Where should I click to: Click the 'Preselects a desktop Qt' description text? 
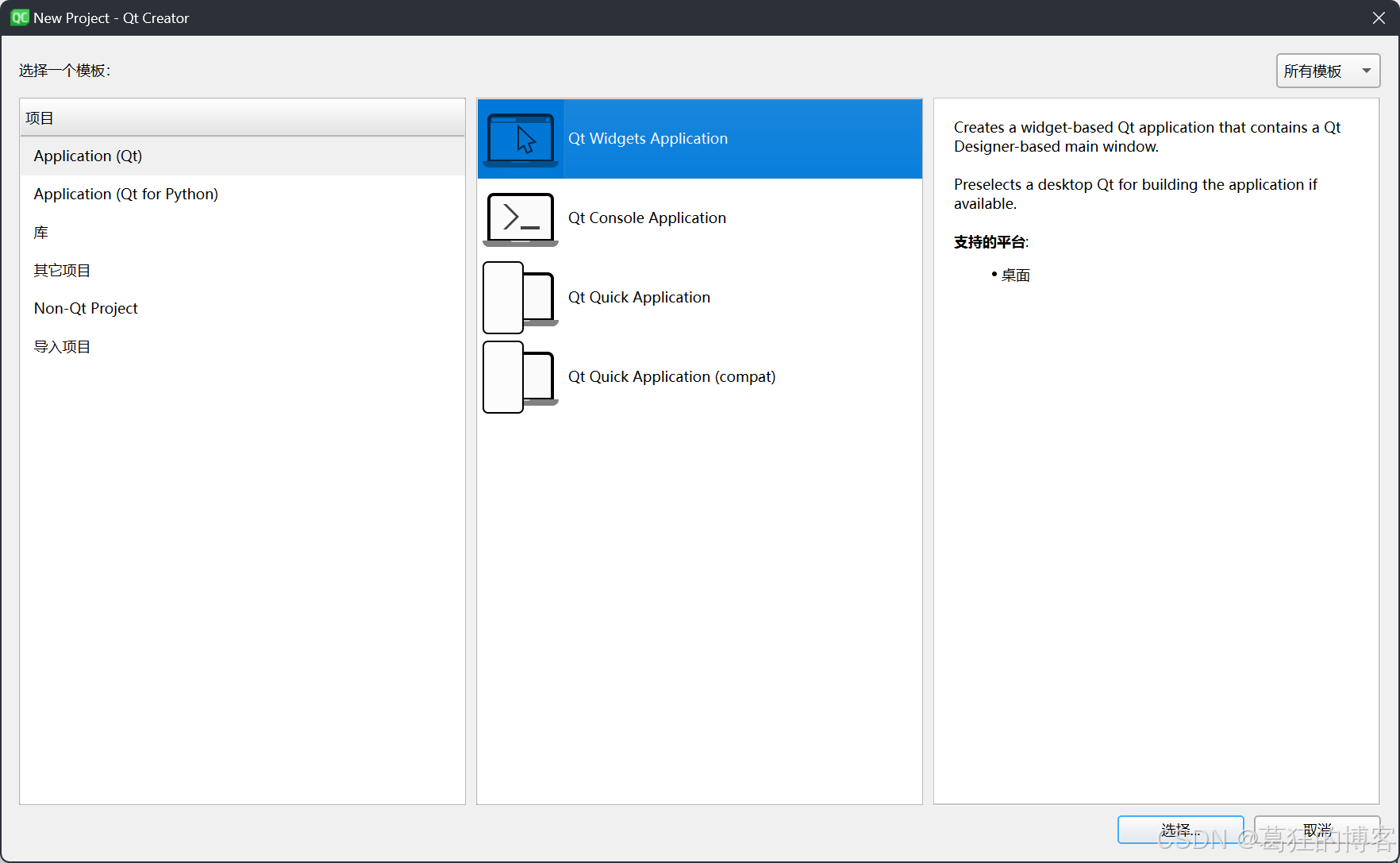tap(1136, 195)
